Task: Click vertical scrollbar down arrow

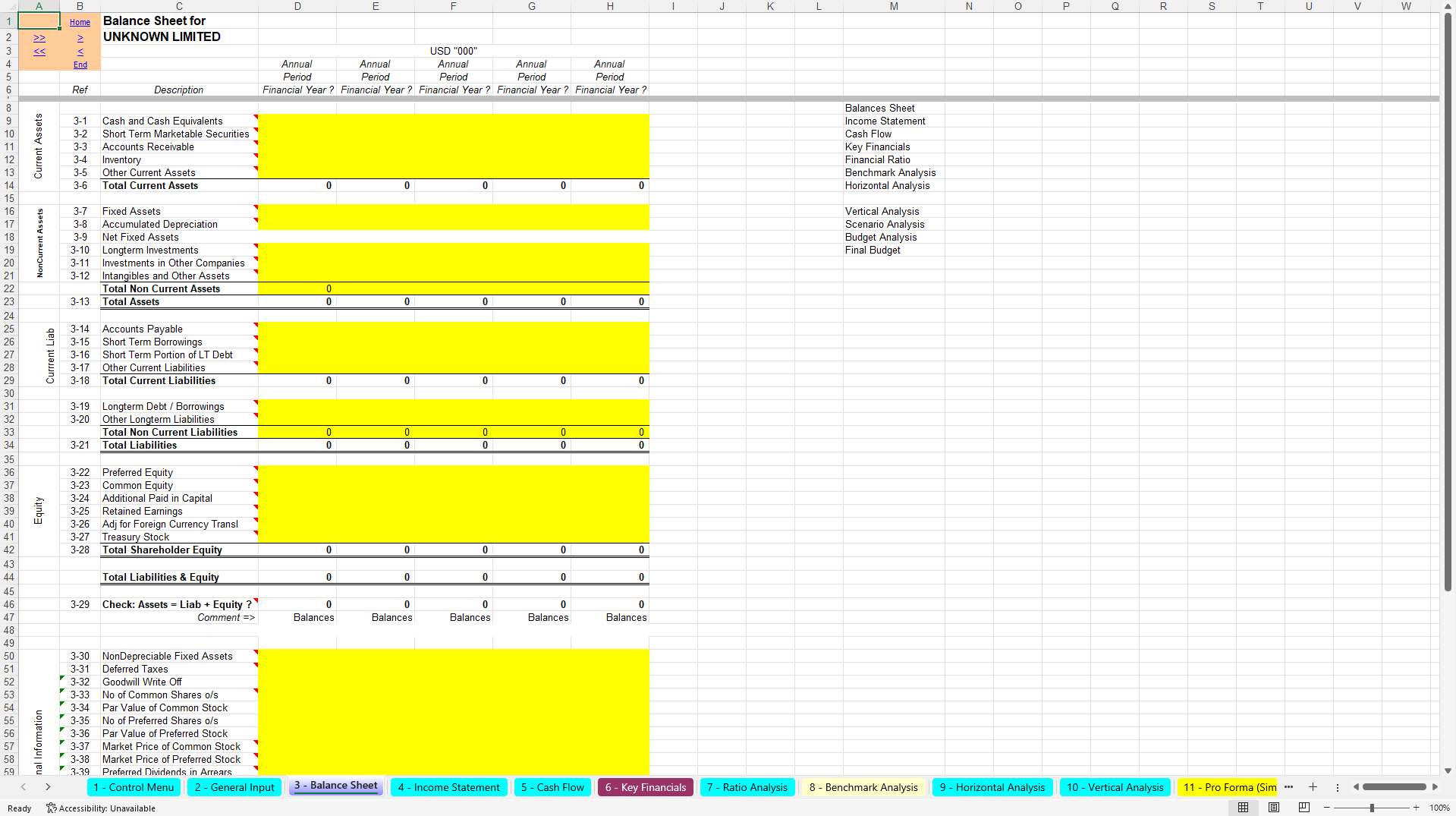Action: [x=1448, y=770]
